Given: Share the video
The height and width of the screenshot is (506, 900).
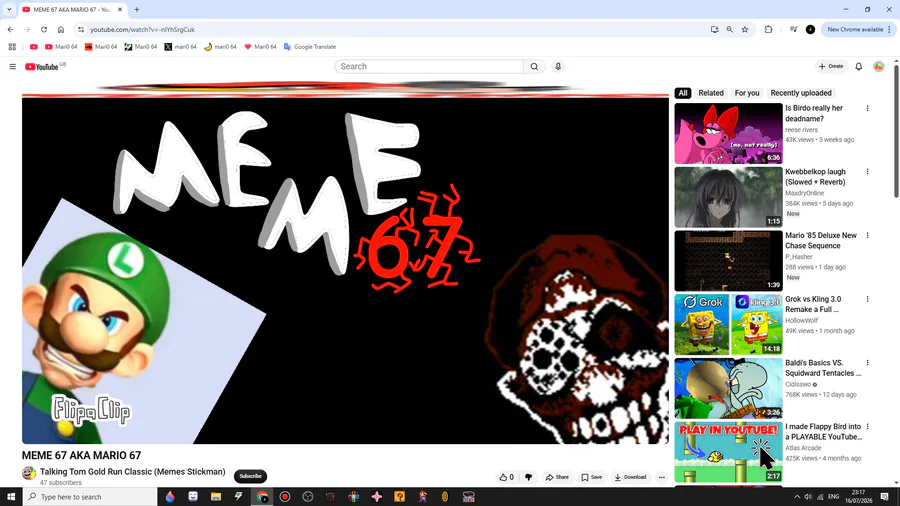Looking at the screenshot, I should (557, 477).
